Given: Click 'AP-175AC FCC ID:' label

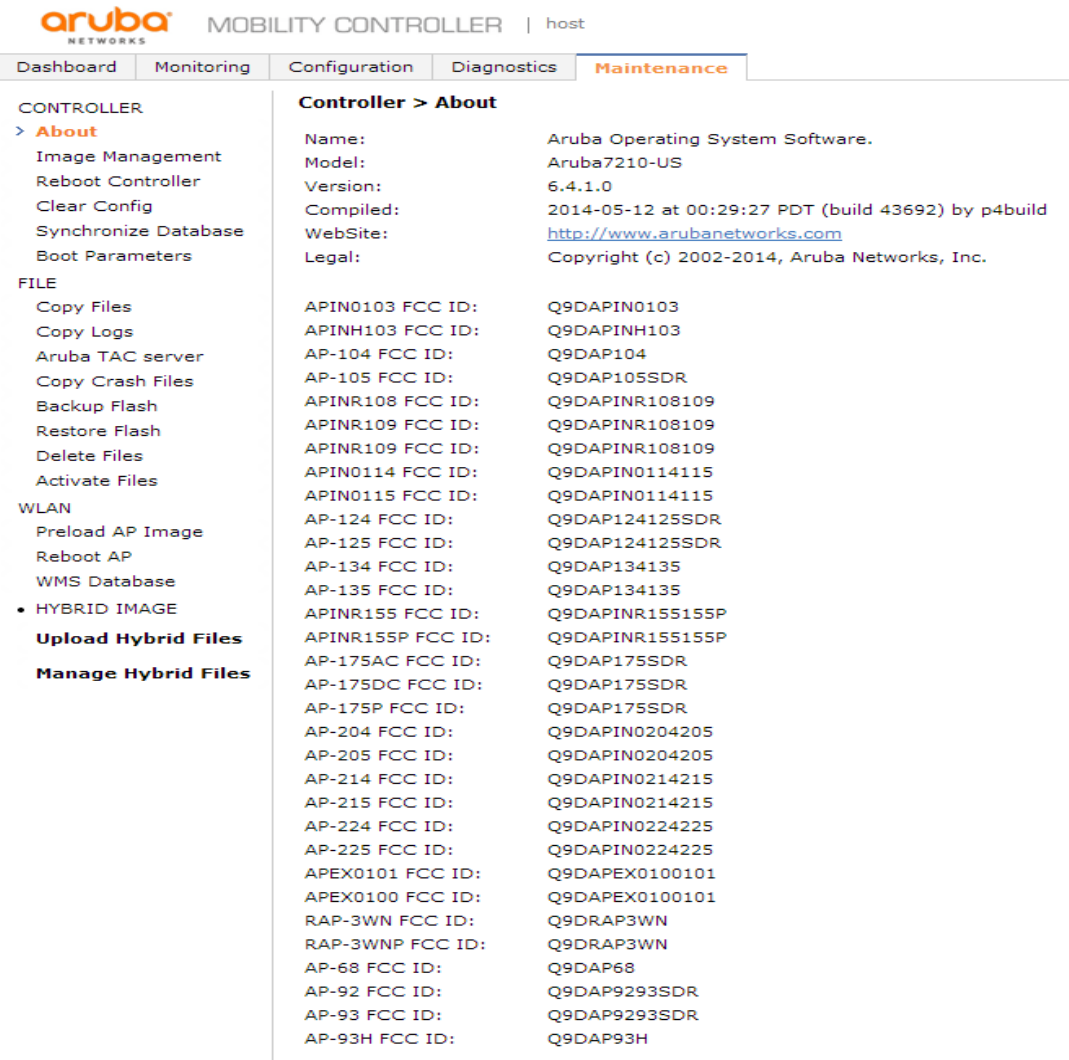Looking at the screenshot, I should [x=393, y=661].
